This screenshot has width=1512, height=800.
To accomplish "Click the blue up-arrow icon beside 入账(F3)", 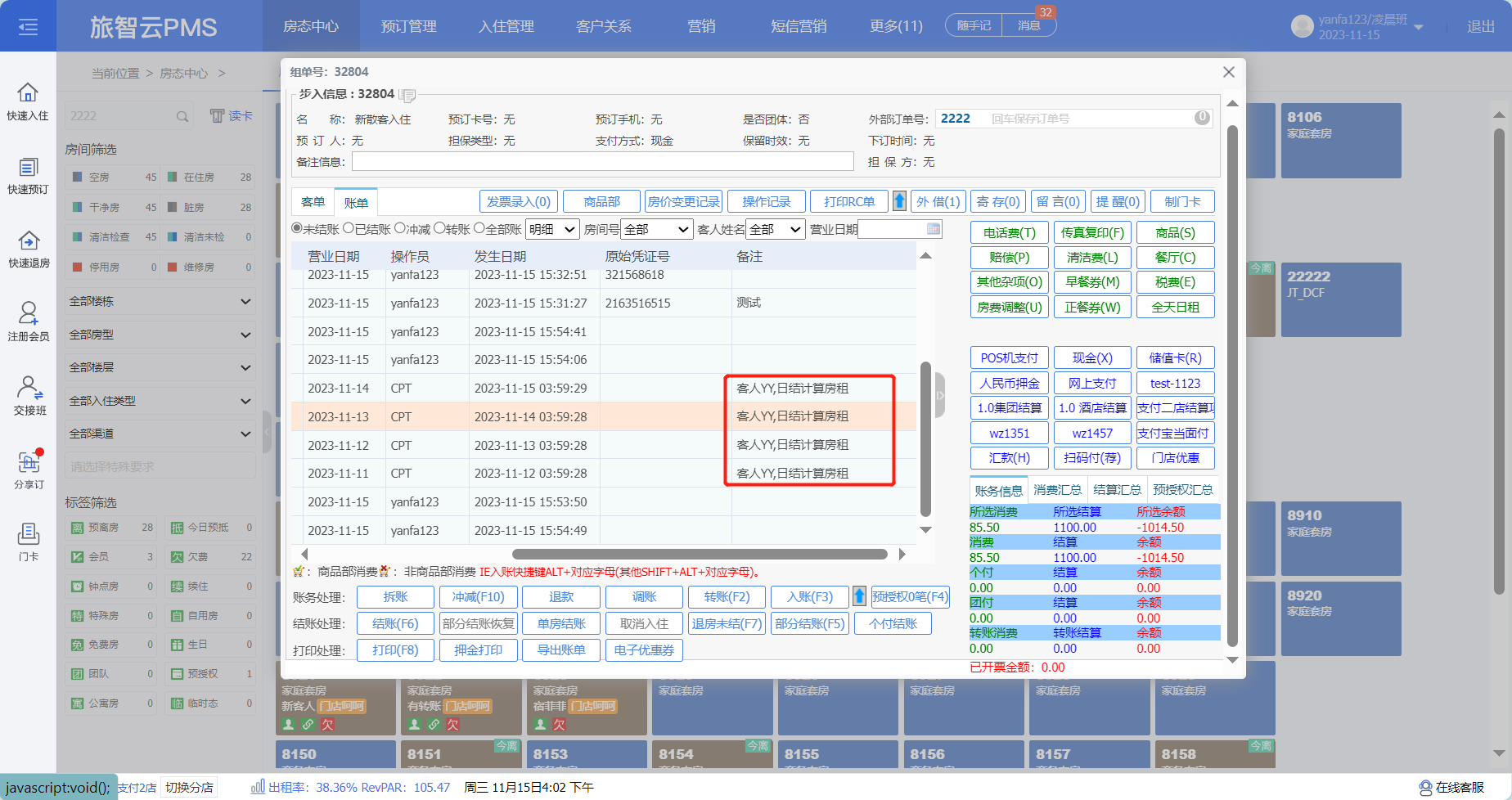I will click(x=859, y=596).
